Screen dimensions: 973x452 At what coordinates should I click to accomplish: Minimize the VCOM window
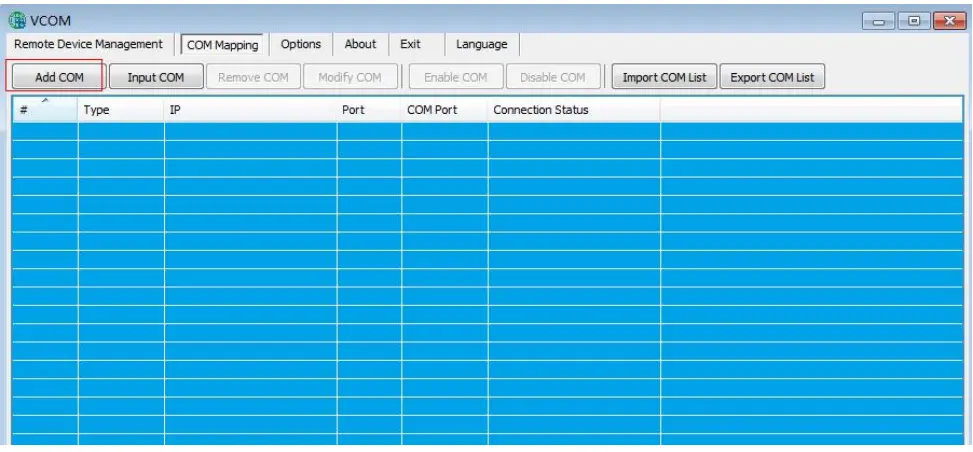coord(879,21)
